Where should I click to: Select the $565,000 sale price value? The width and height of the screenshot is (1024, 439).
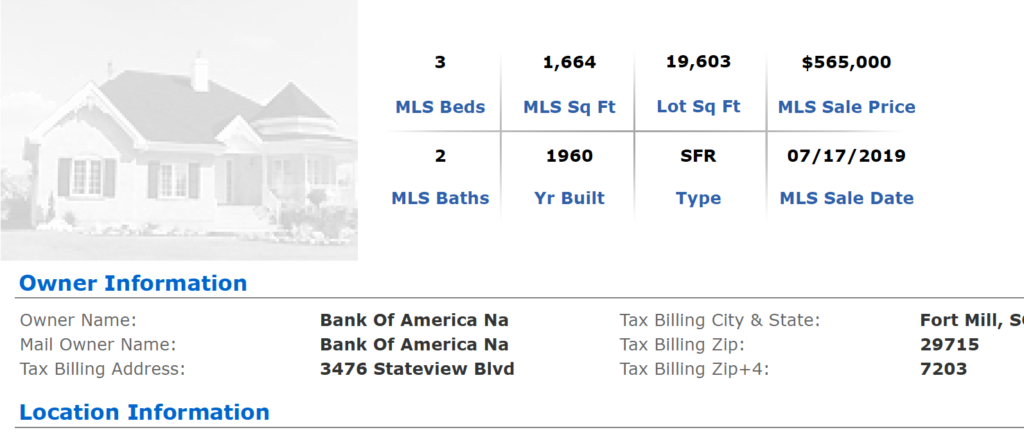pos(846,63)
